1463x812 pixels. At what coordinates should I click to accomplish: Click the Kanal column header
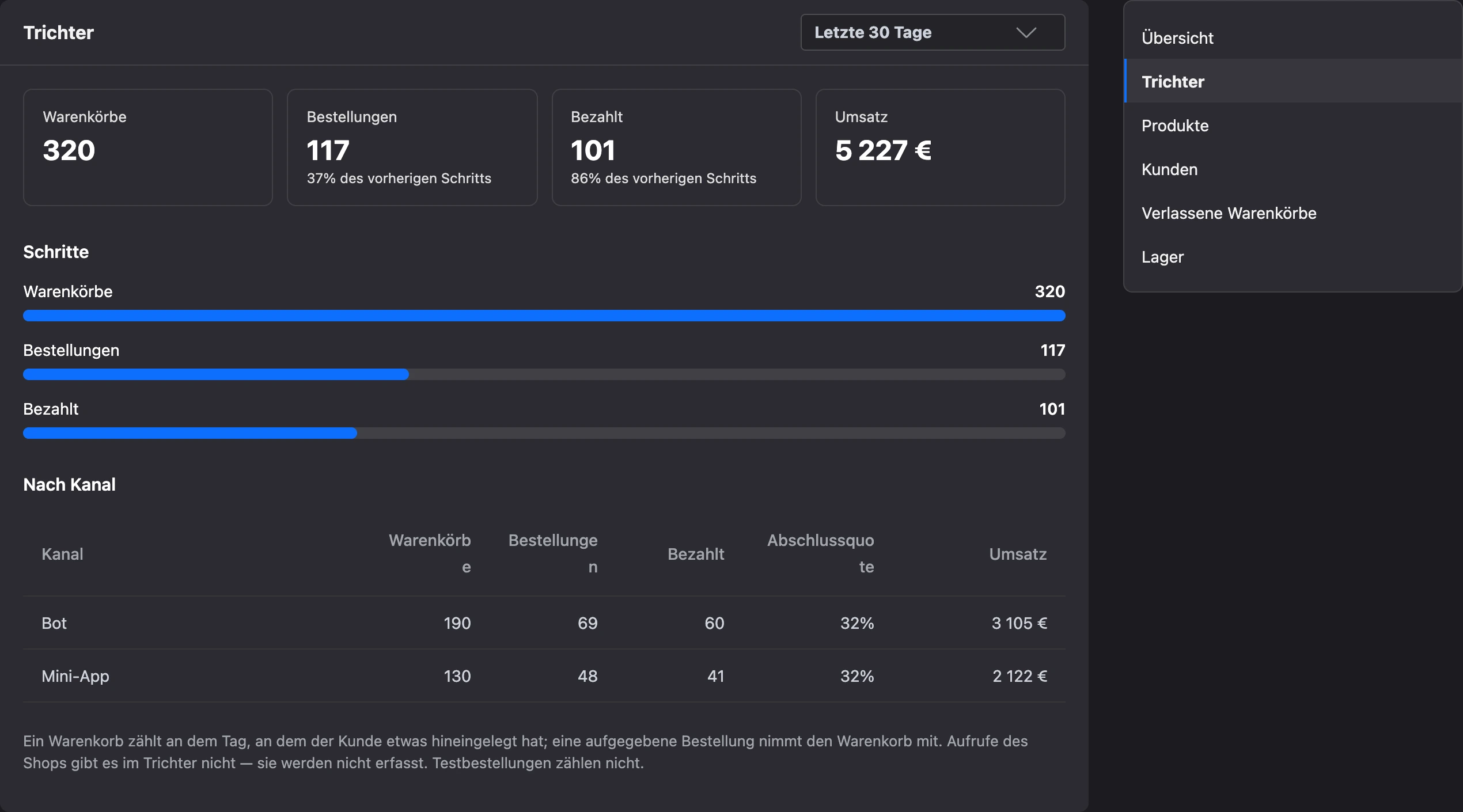pos(62,554)
